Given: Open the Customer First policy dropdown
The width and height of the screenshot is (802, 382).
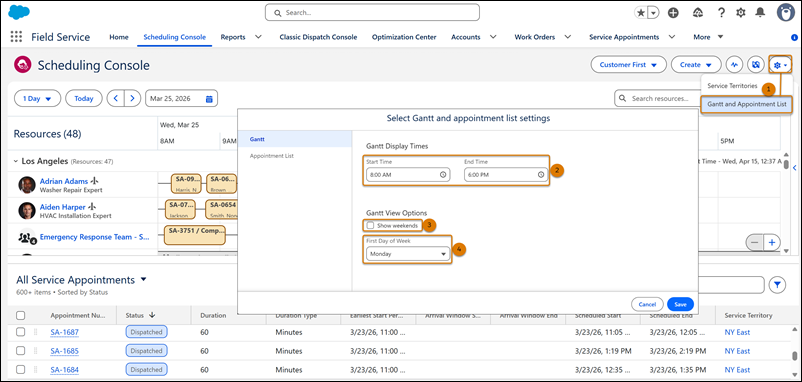Looking at the screenshot, I should (x=629, y=65).
